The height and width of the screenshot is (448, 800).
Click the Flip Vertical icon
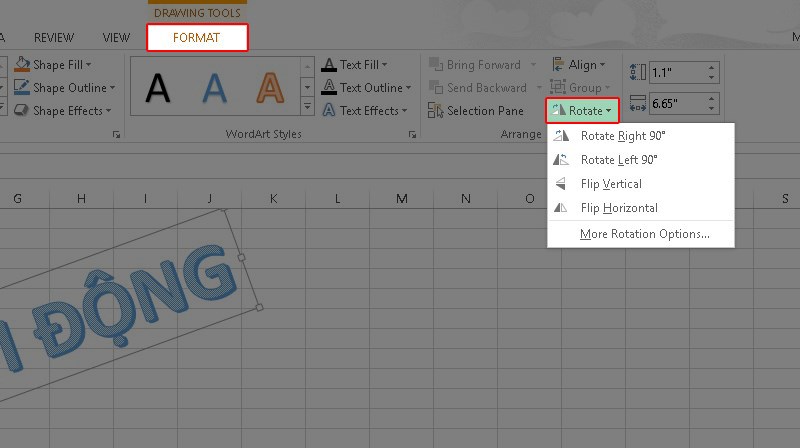click(561, 184)
